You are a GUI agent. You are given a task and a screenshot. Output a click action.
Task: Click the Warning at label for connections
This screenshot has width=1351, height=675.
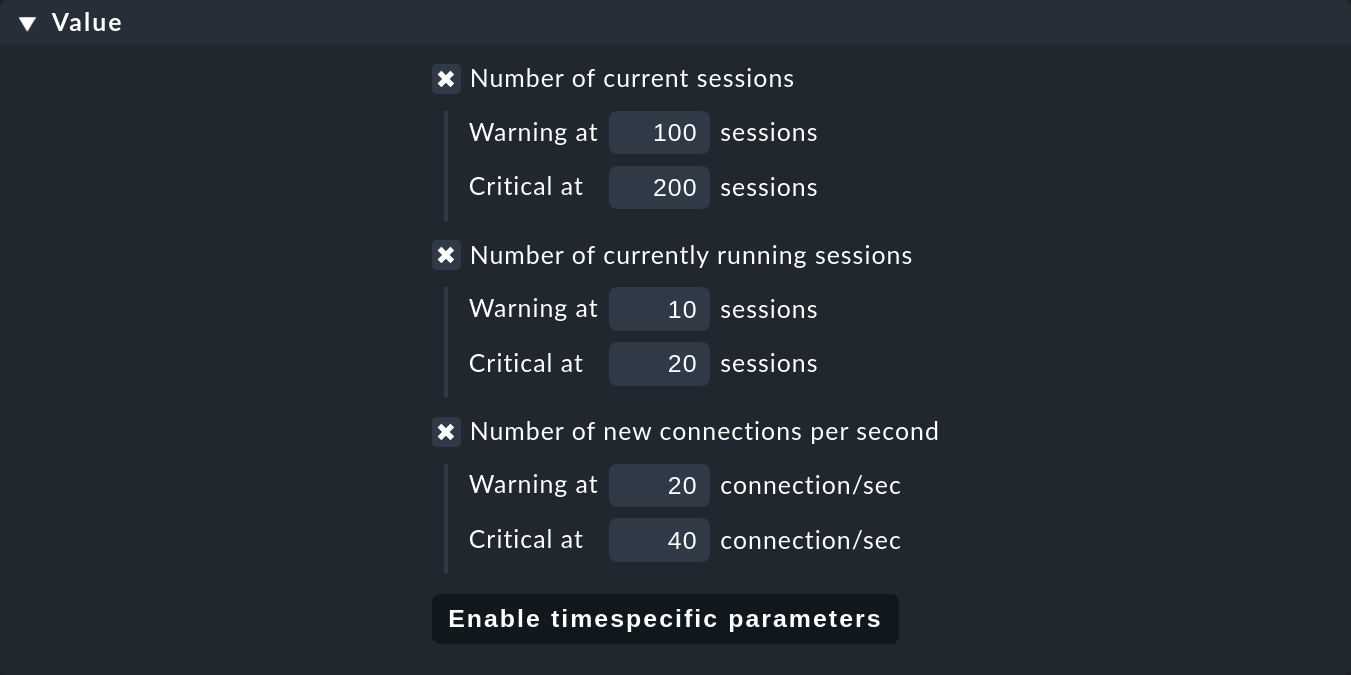tap(533, 485)
